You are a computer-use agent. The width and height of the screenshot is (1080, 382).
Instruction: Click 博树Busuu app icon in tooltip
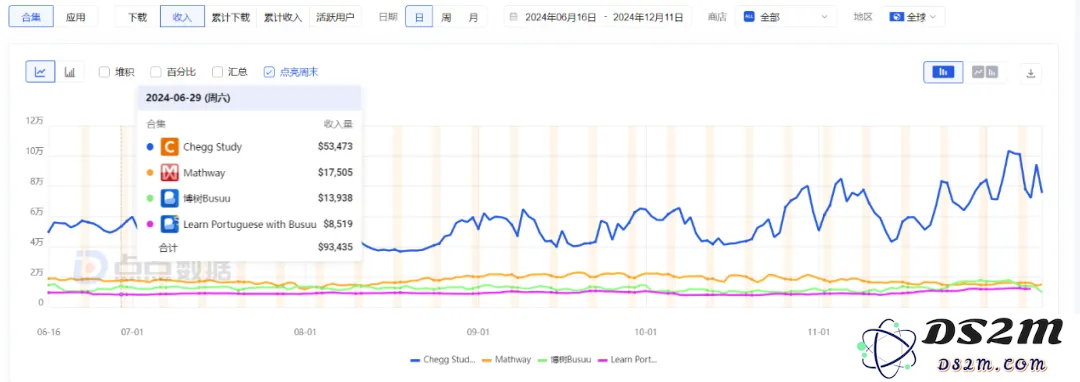pyautogui.click(x=169, y=198)
